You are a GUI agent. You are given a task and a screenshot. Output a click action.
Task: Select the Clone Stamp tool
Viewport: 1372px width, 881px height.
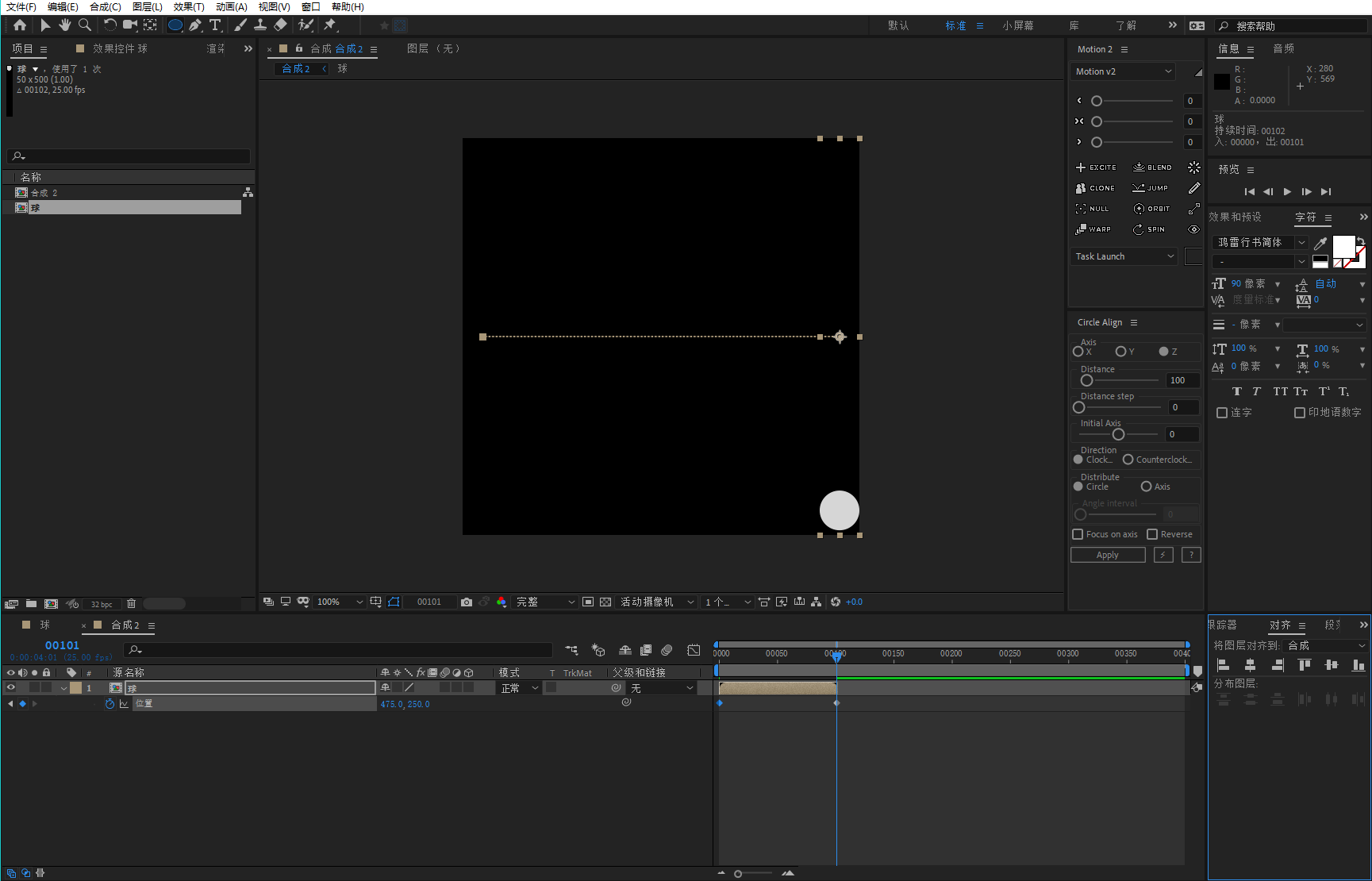tap(260, 25)
